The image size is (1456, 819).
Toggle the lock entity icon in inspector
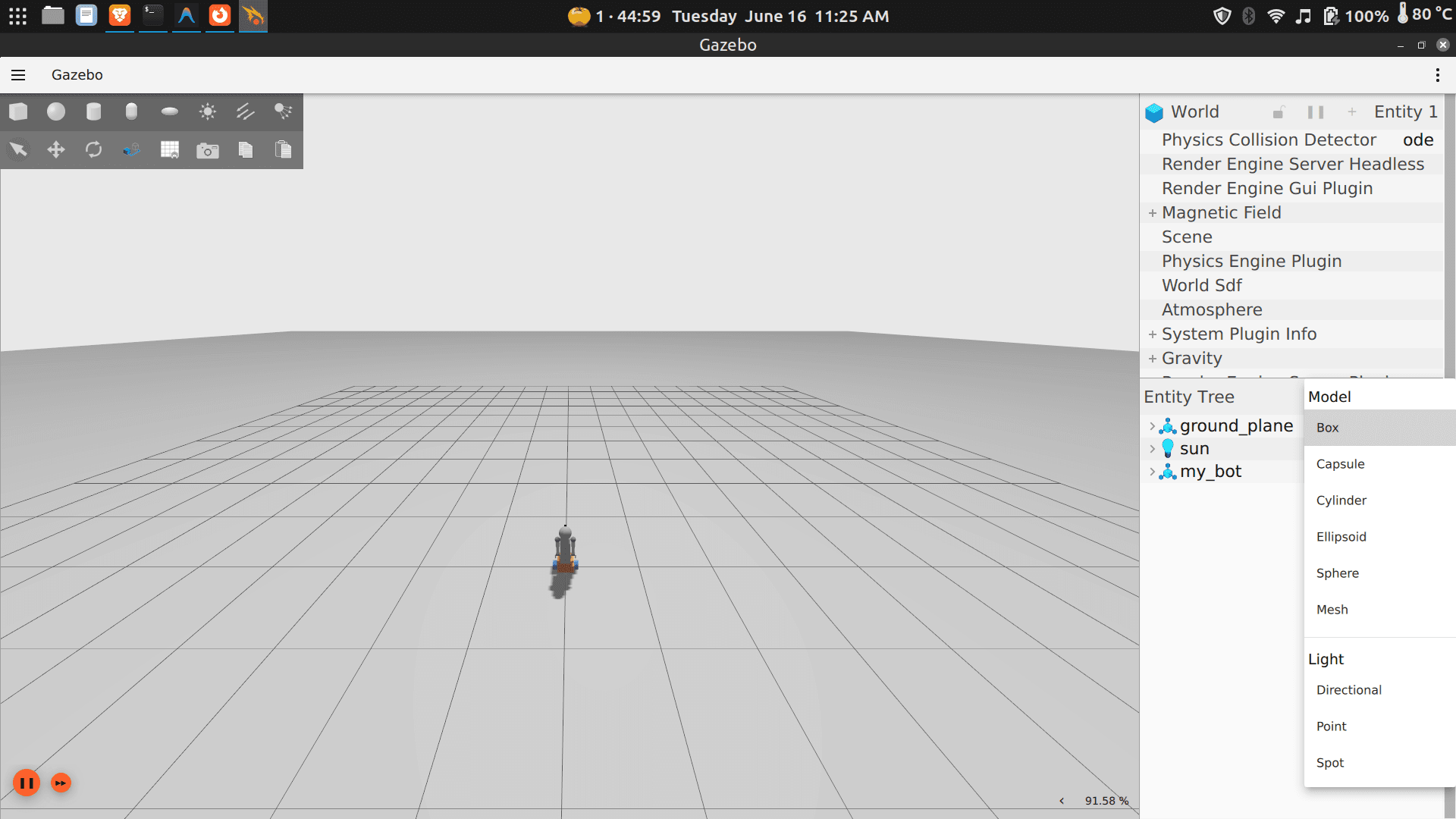[x=1279, y=112]
